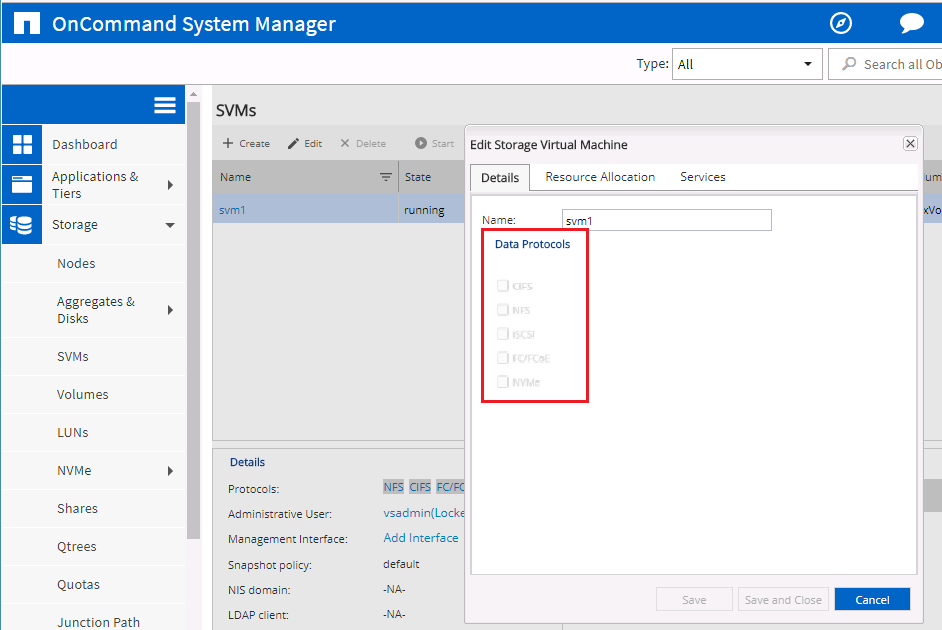Screen dimensions: 942x630
Task: Click the Applications & Tiers icon
Action: [x=22, y=184]
